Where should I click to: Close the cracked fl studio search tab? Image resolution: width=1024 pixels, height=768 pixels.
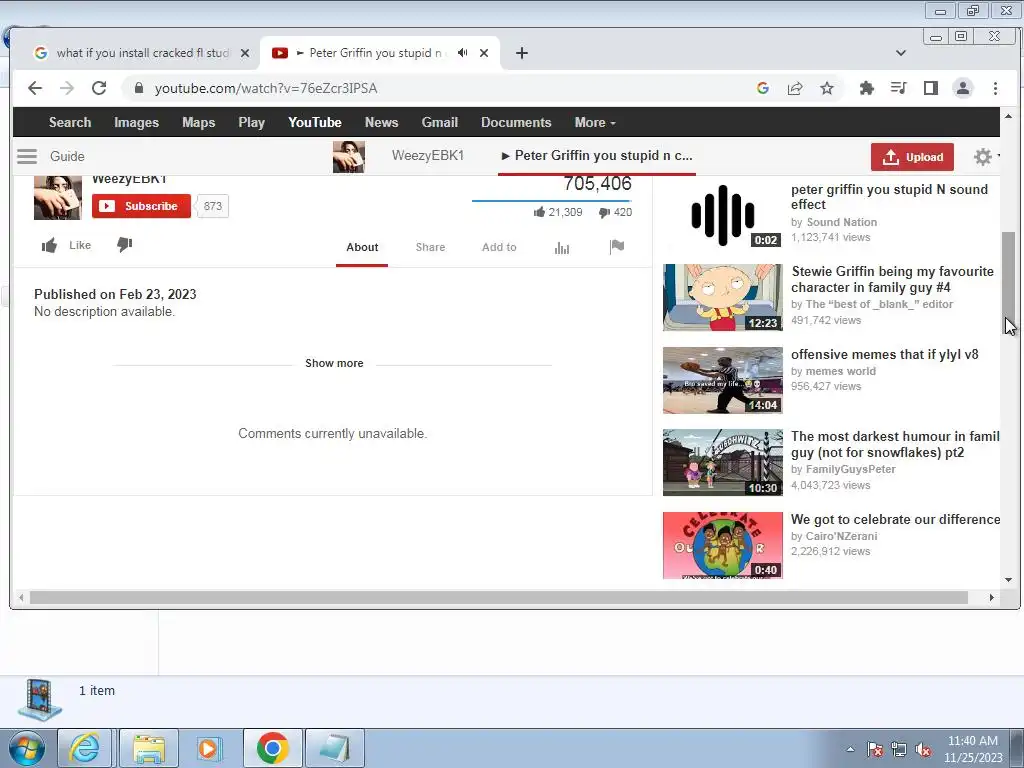pos(245,53)
